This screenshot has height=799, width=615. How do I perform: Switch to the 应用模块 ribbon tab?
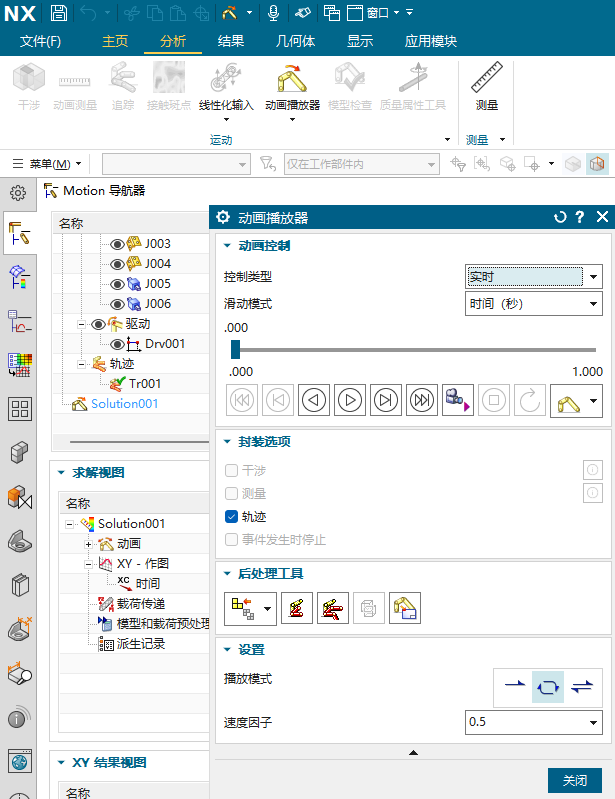pos(431,41)
